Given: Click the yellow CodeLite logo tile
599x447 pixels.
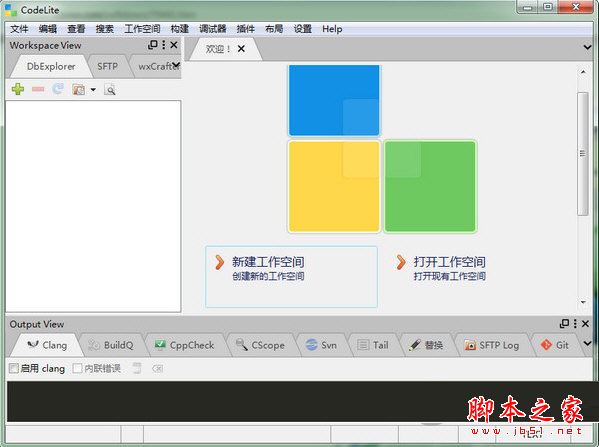Looking at the screenshot, I should click(x=334, y=186).
